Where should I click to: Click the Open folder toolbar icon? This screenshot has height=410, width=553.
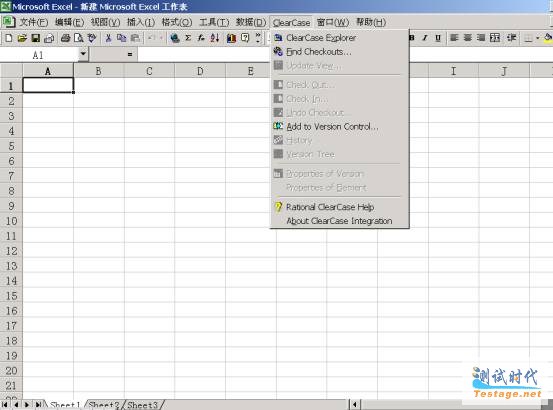(22, 38)
